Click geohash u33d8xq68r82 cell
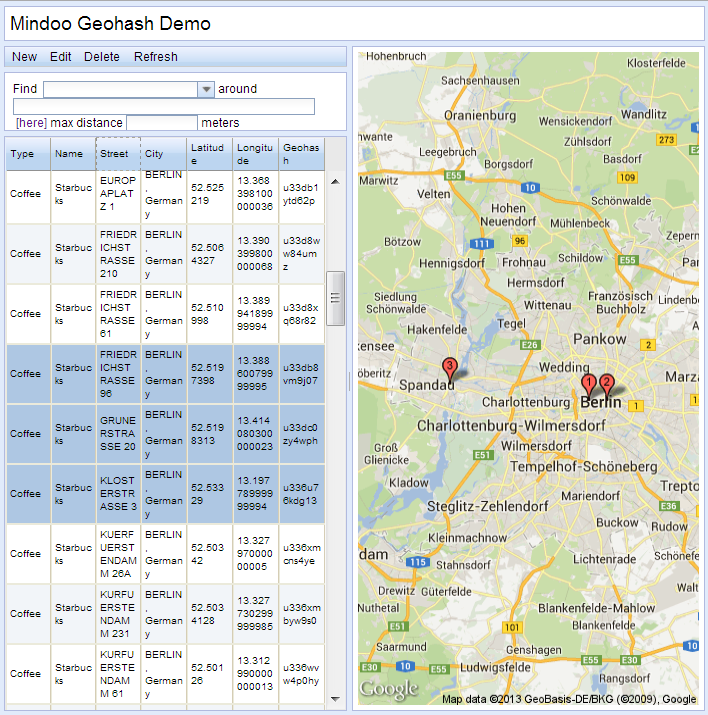This screenshot has width=708, height=715. pos(302,314)
